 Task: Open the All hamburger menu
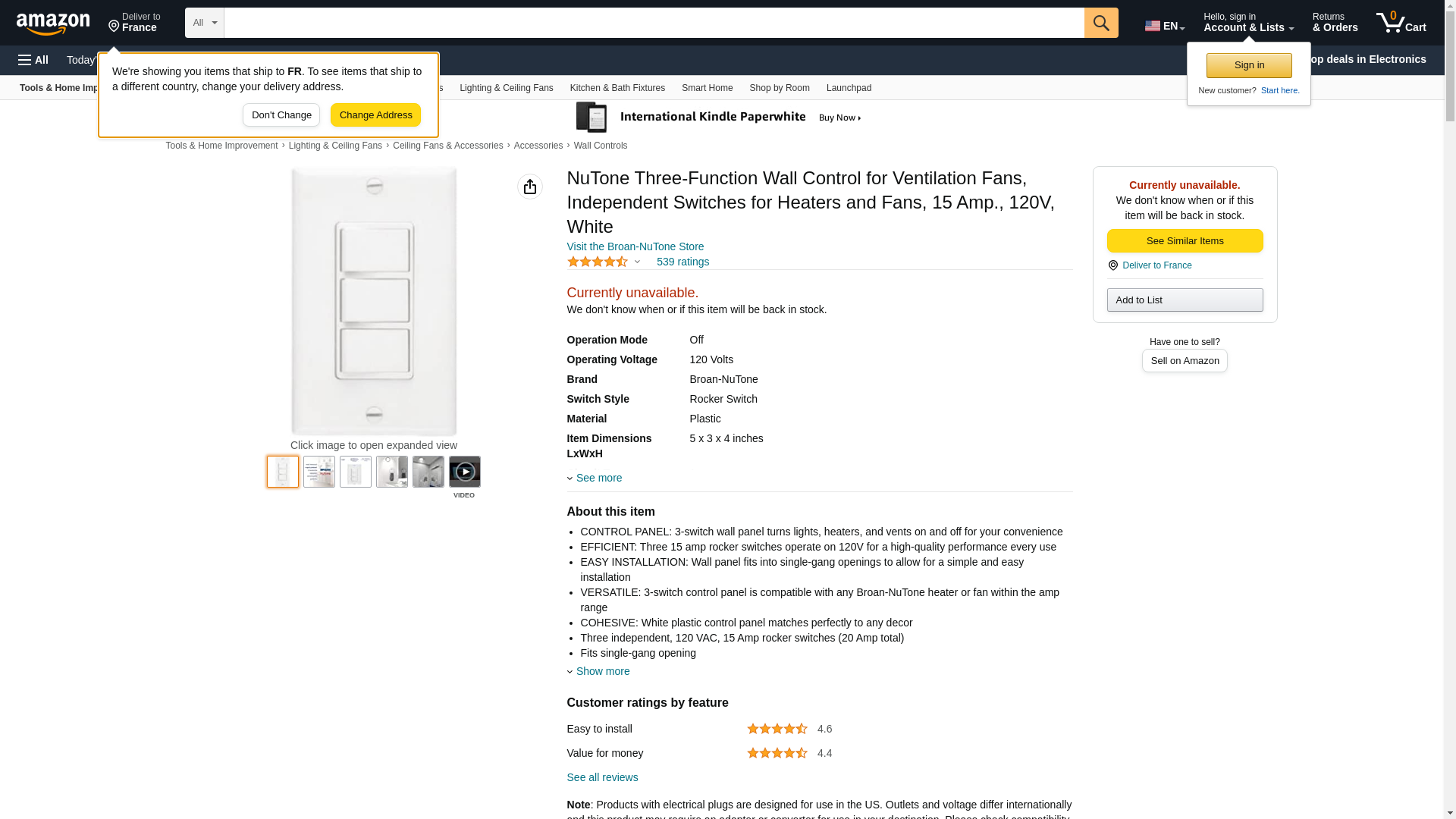pos(33,60)
